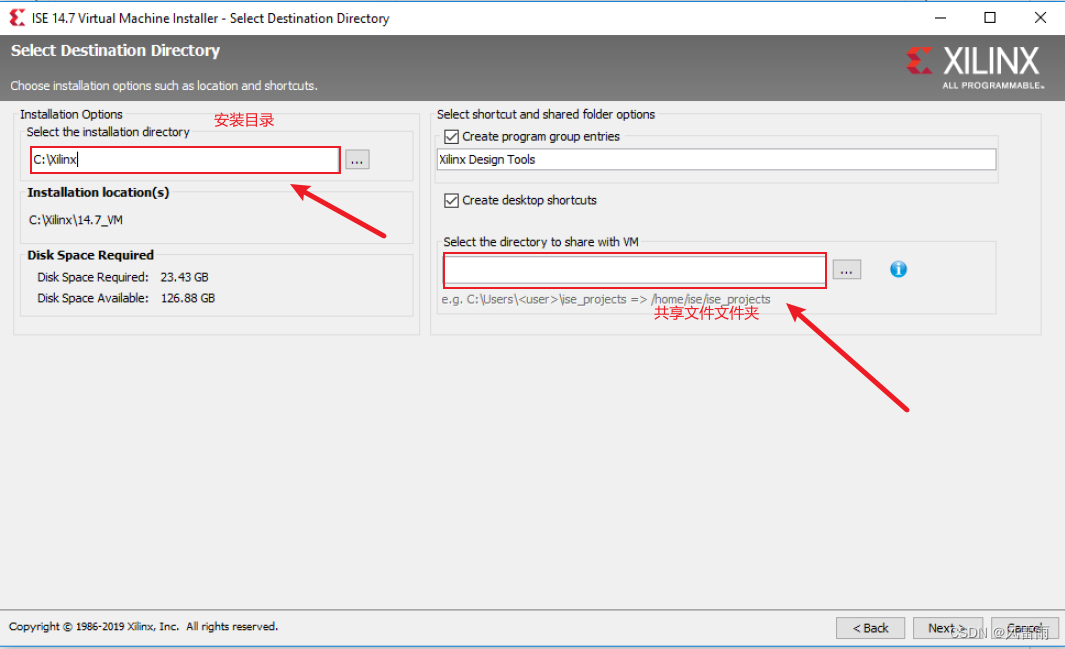This screenshot has width=1065, height=649.
Task: Go to the previous step with Back
Action: tap(870, 628)
